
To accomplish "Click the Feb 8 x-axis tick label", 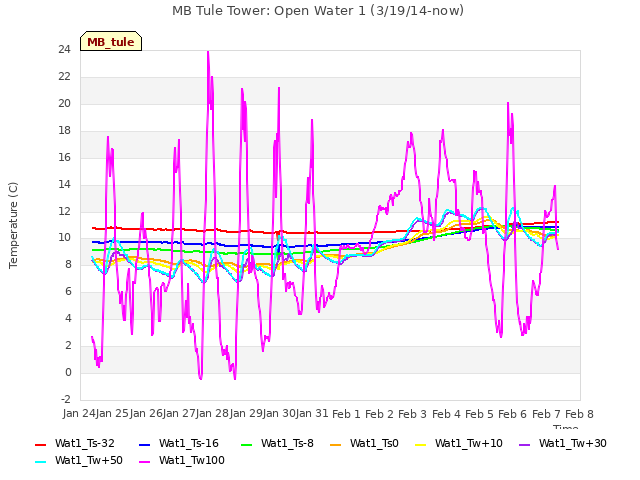I will coord(579,414).
